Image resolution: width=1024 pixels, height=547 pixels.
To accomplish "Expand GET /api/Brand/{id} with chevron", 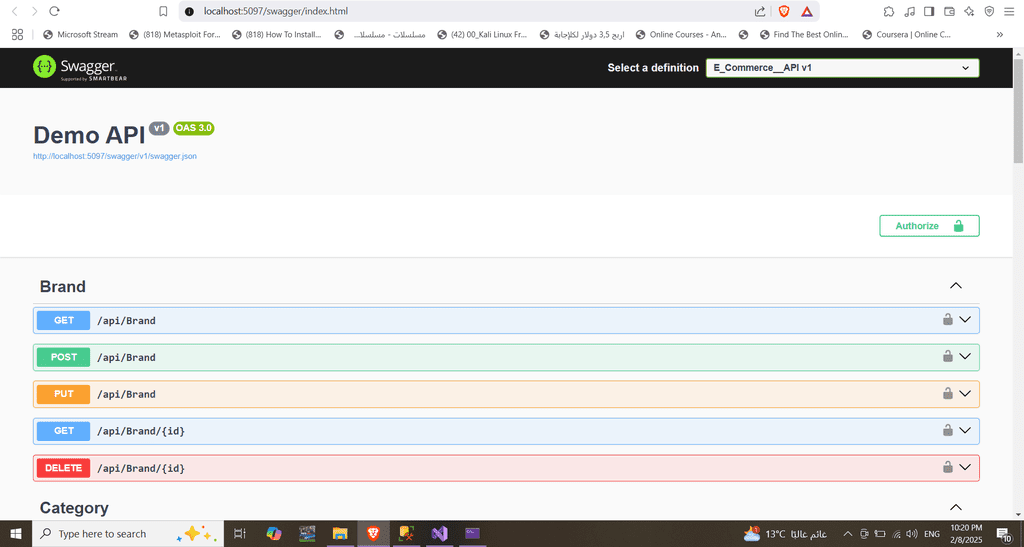I will [x=965, y=430].
